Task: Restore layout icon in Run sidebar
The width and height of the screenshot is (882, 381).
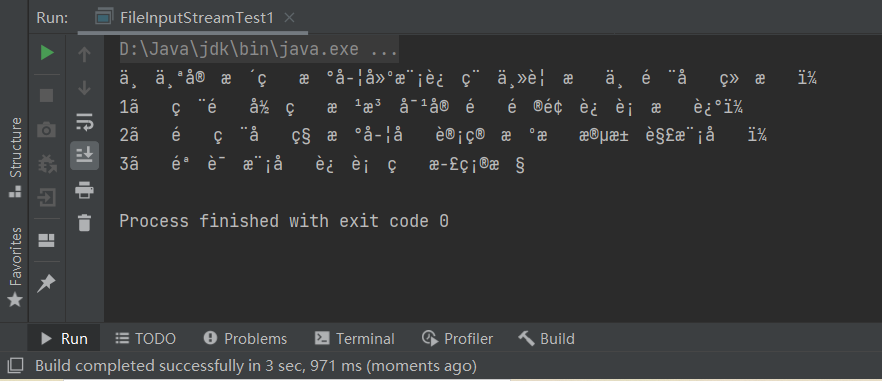Action: [47, 241]
